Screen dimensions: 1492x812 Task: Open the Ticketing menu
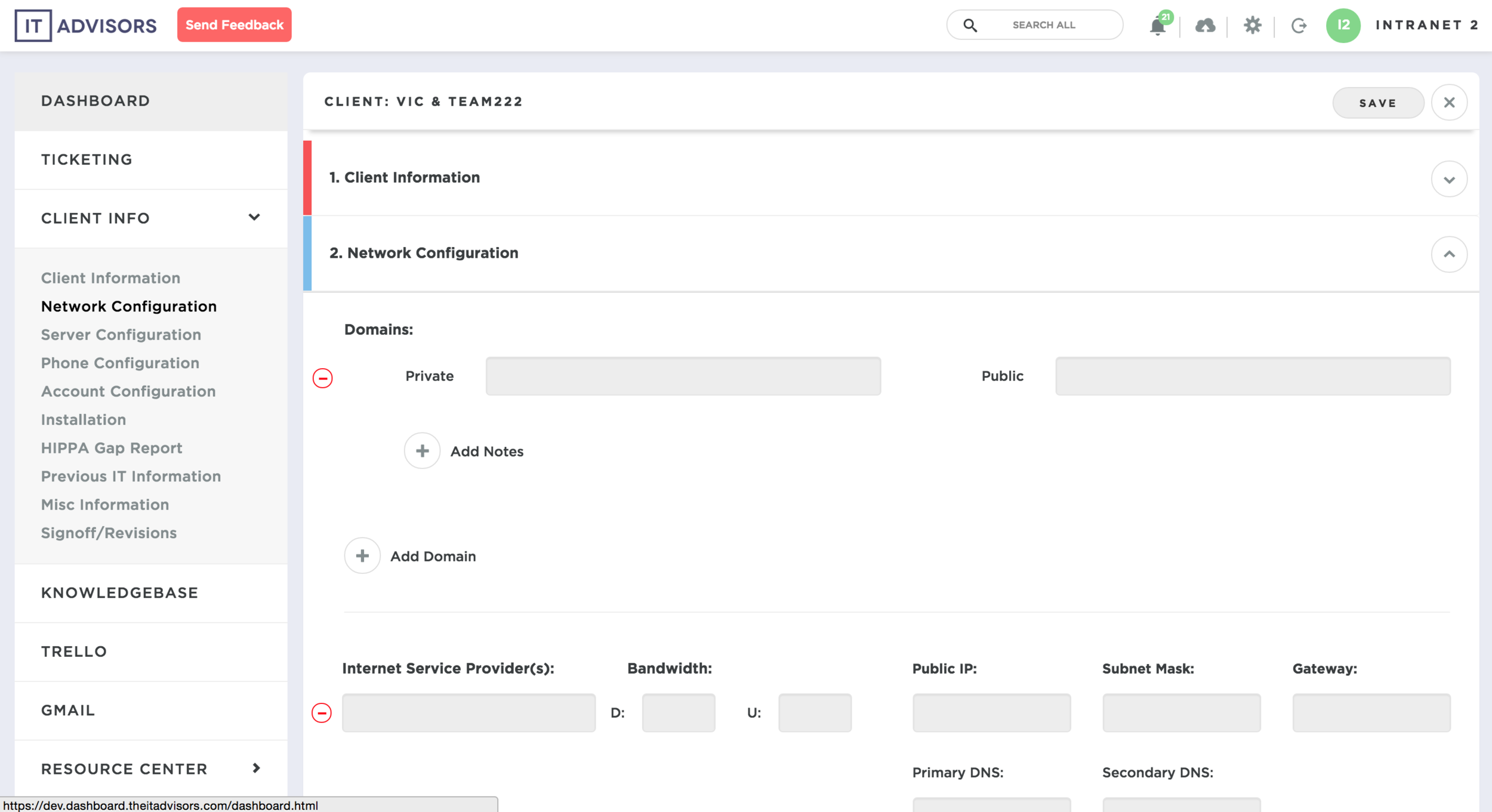pos(151,160)
